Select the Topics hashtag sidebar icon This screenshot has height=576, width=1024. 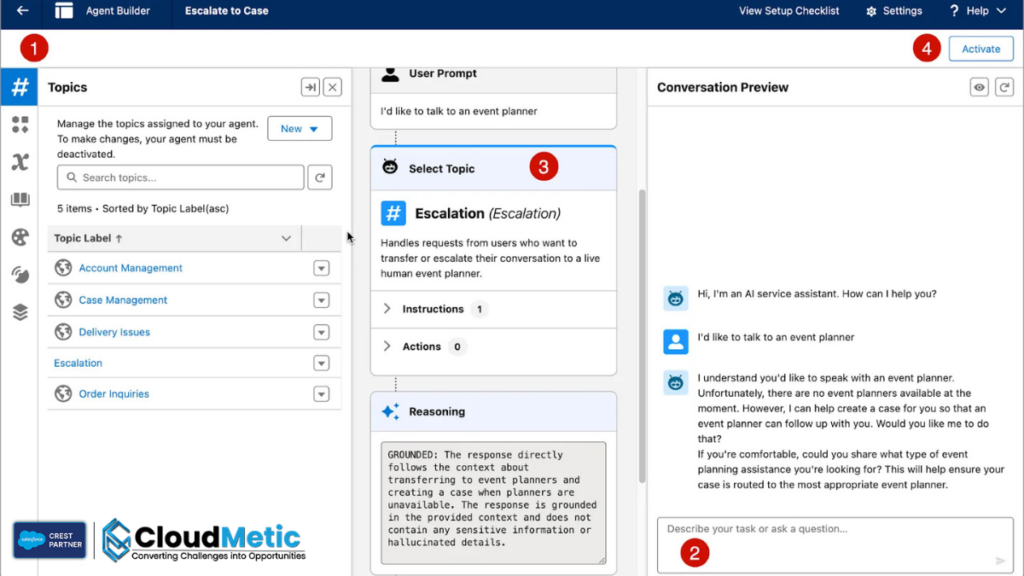[19, 87]
